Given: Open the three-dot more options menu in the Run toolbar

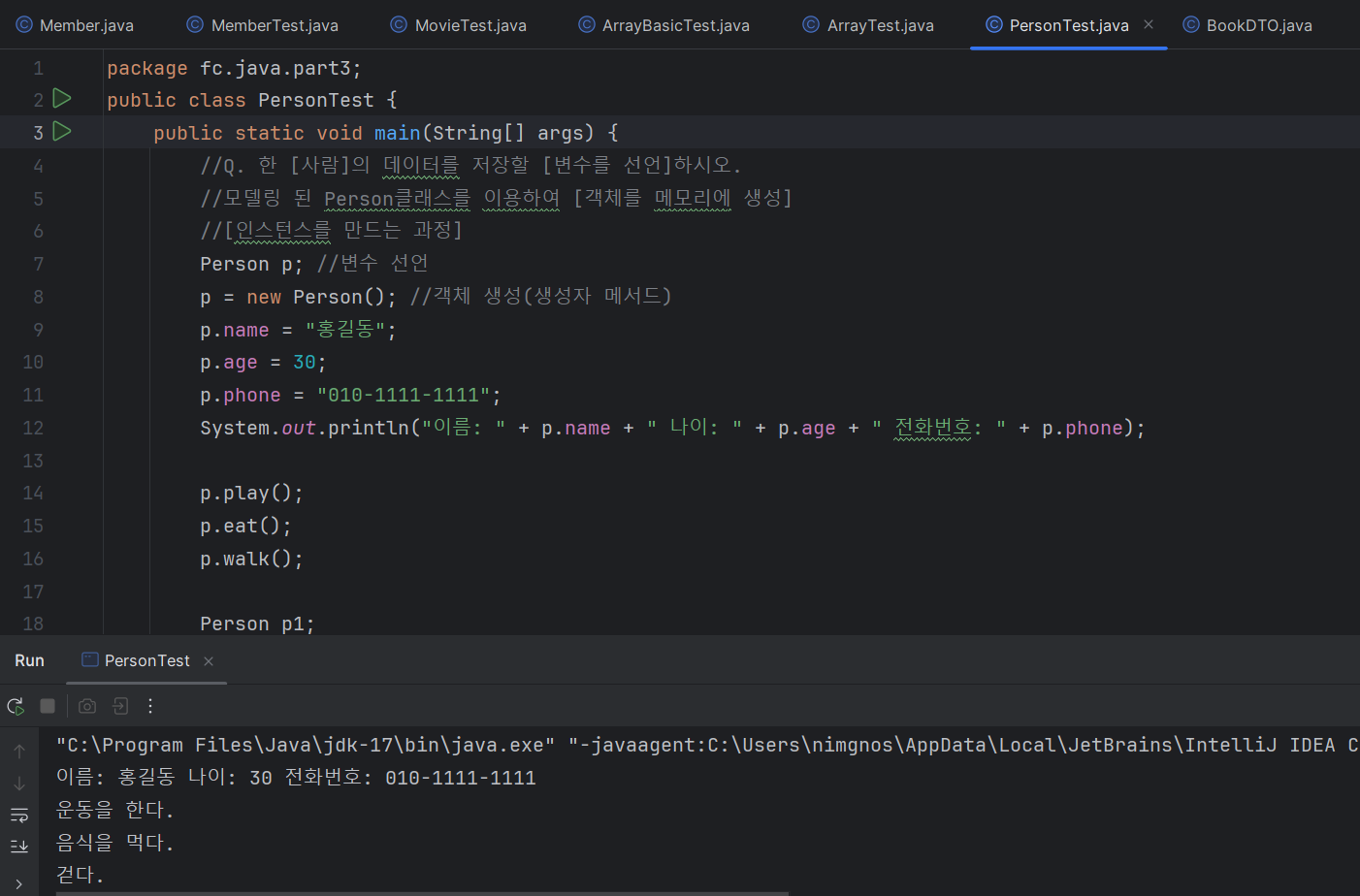Looking at the screenshot, I should click(x=150, y=706).
